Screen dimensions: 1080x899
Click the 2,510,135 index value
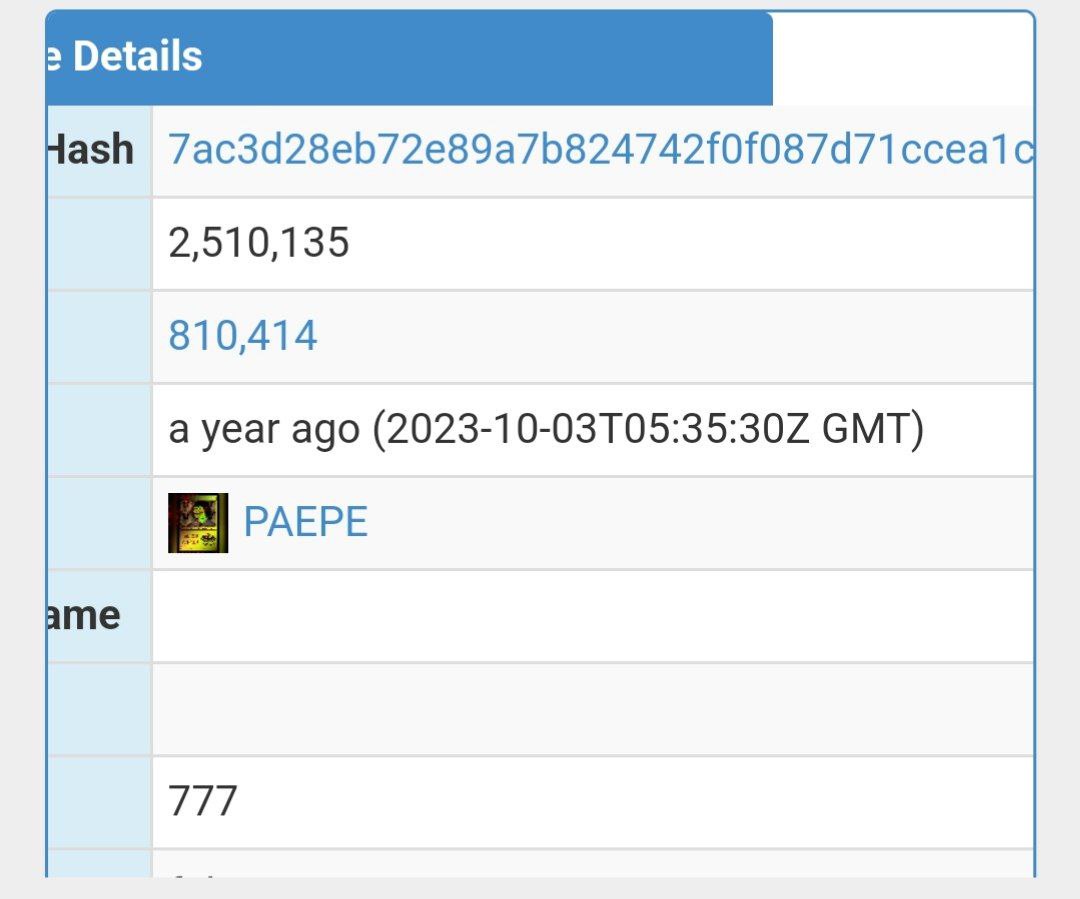click(258, 242)
